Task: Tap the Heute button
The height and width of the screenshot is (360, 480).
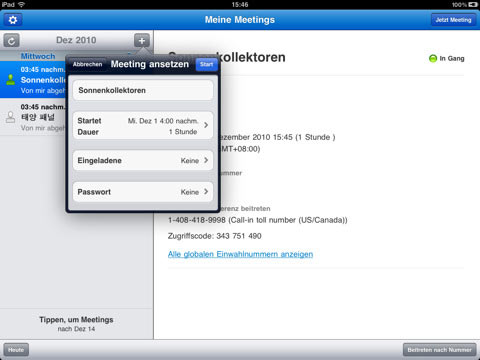Action: 16,350
